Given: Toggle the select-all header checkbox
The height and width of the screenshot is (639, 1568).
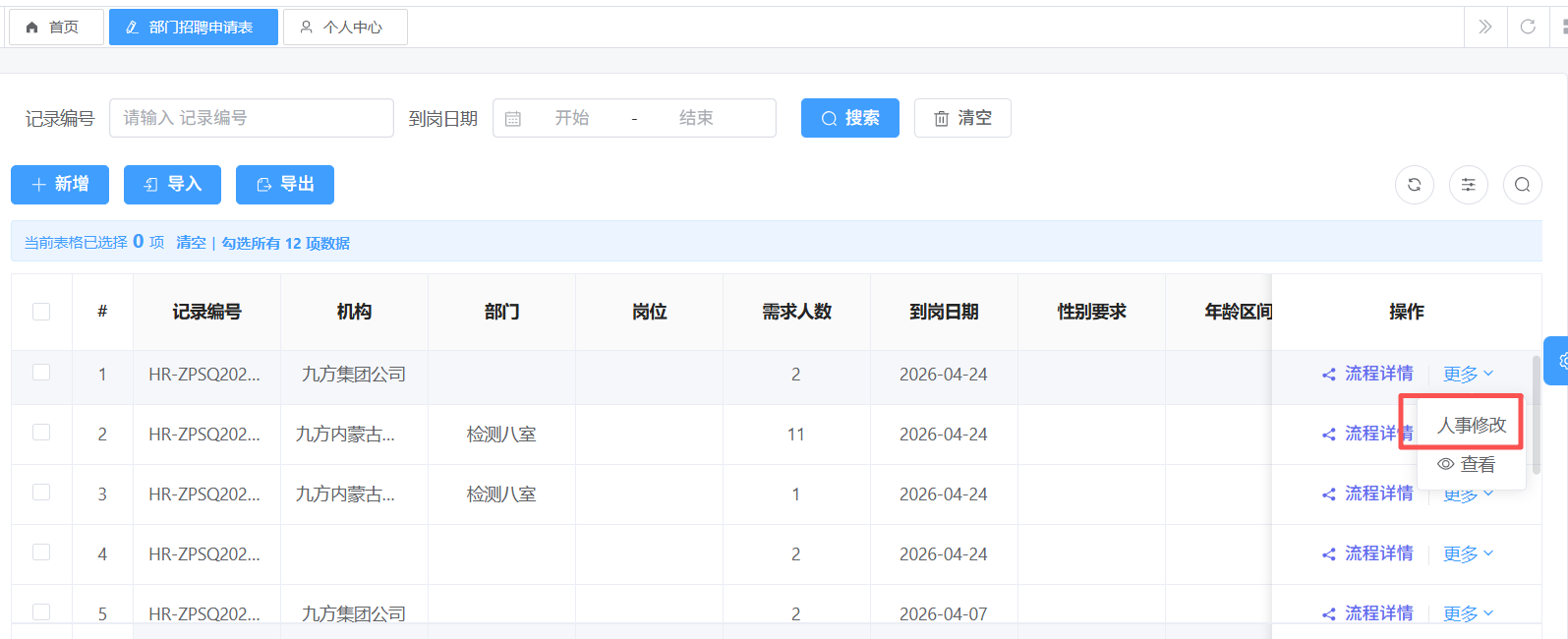Looking at the screenshot, I should [x=41, y=312].
